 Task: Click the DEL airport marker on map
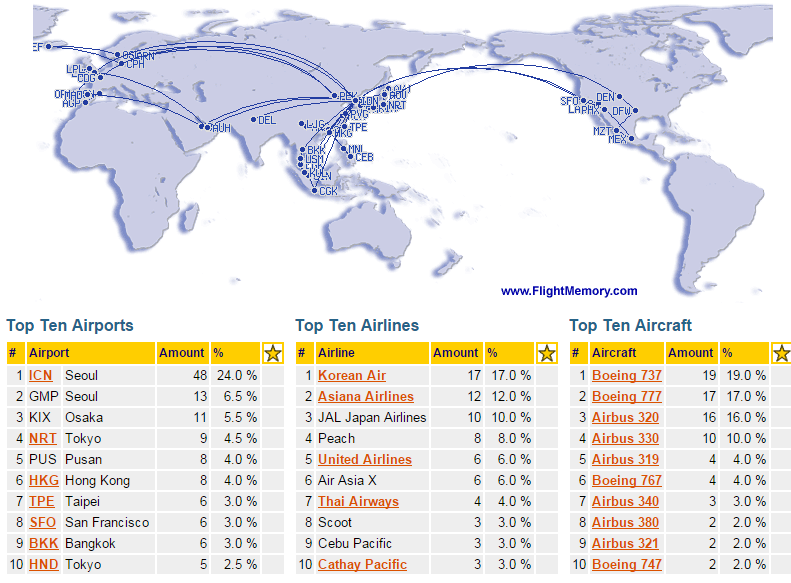pos(254,120)
